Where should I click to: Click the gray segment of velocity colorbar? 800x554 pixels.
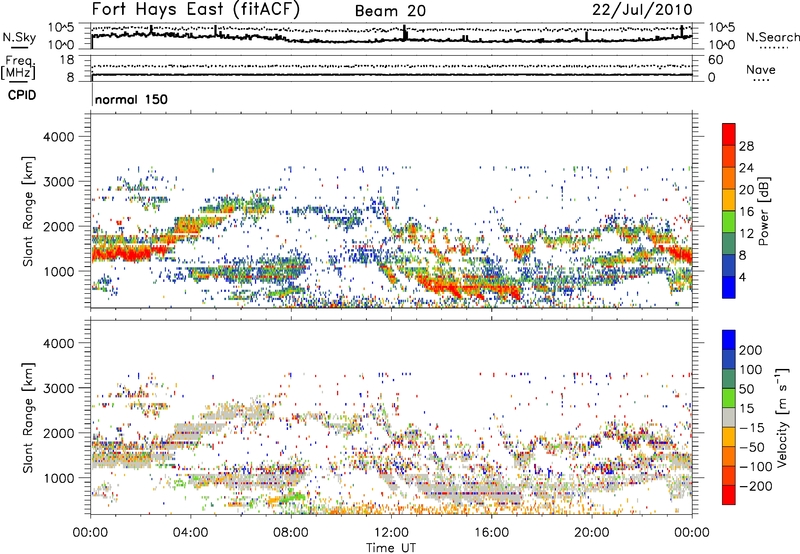coord(729,417)
